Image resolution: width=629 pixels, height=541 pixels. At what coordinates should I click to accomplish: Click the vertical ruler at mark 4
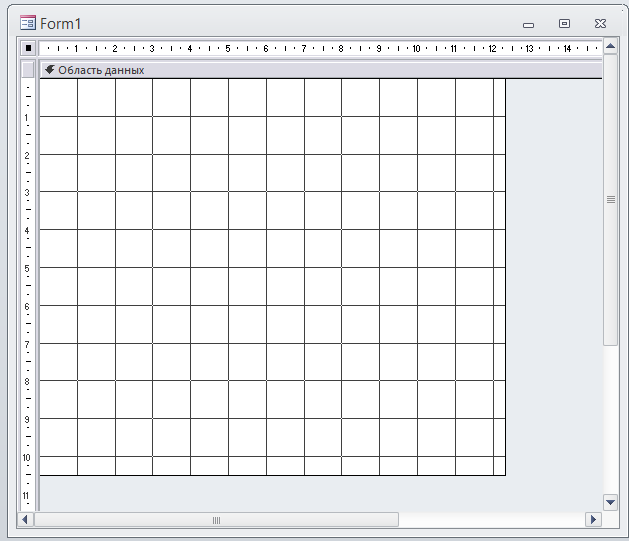tap(27, 231)
